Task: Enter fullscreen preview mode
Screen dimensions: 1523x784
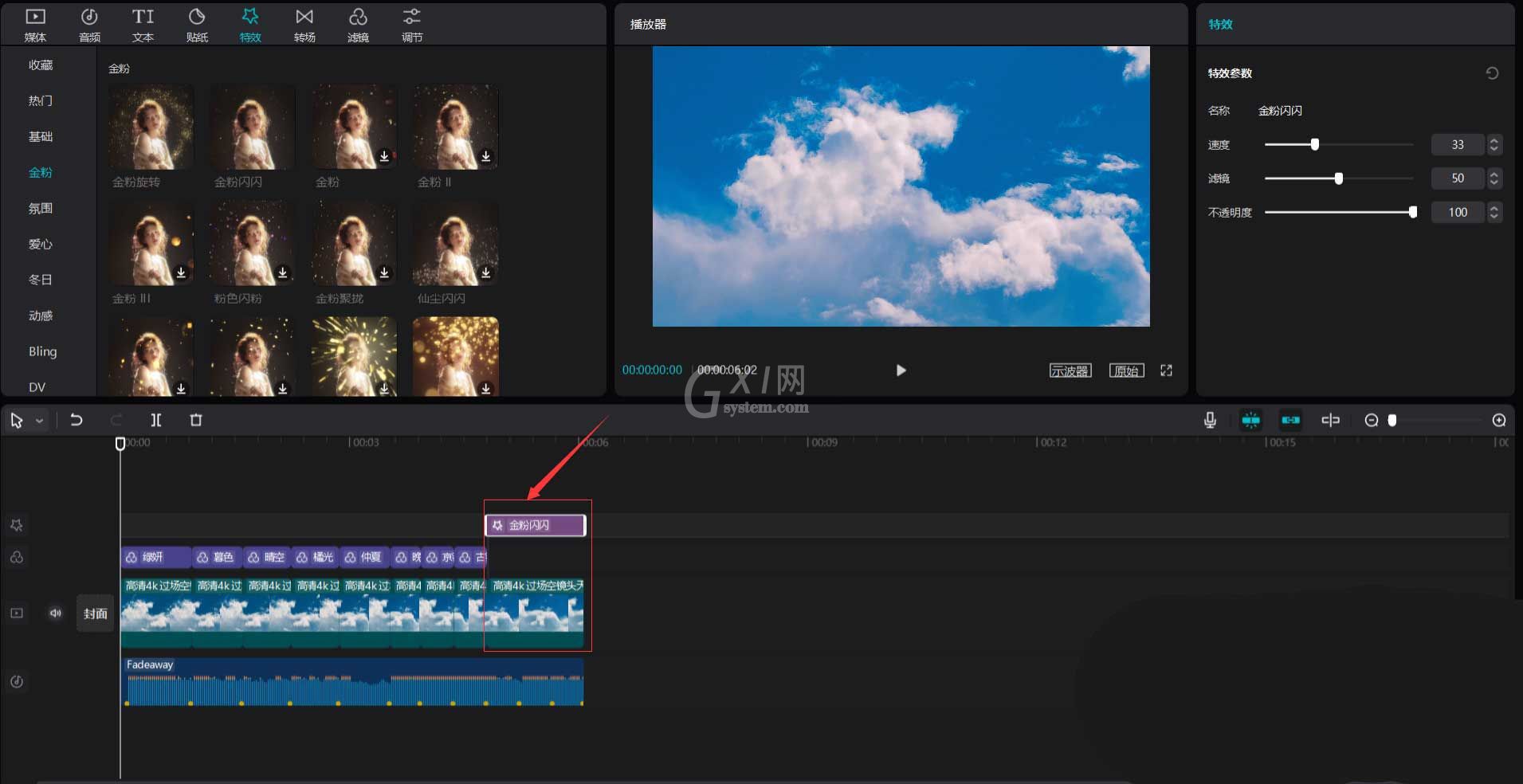Action: tap(1167, 370)
